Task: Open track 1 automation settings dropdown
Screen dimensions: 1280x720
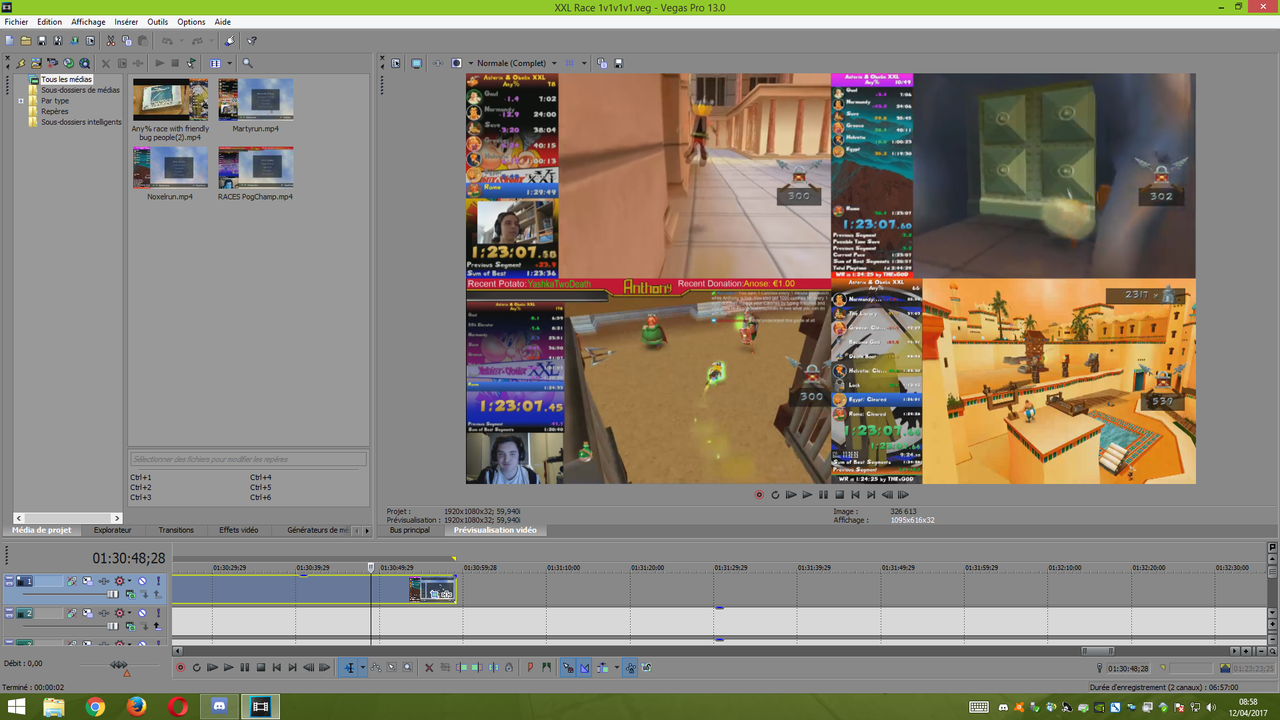Action: pos(129,581)
